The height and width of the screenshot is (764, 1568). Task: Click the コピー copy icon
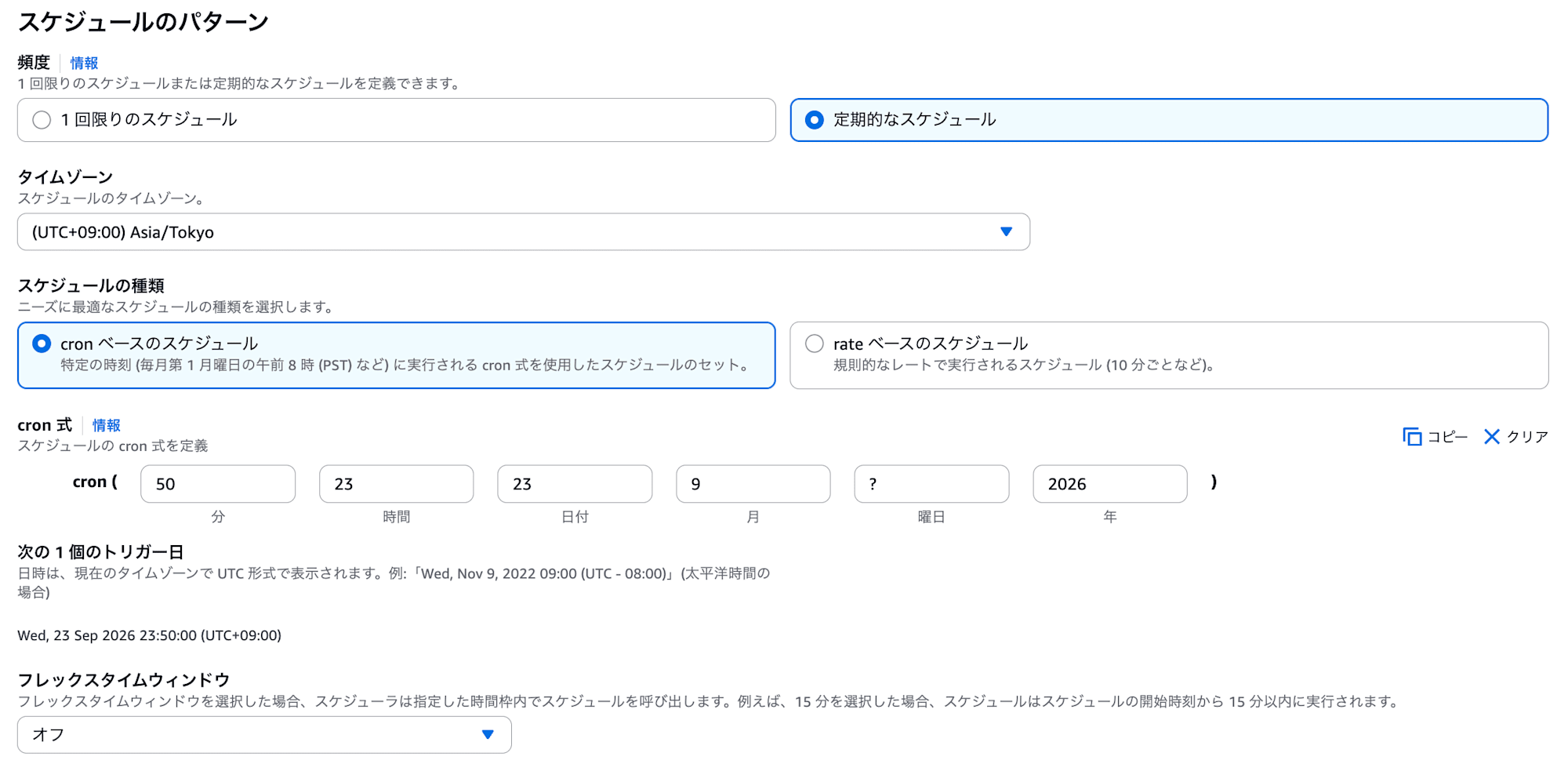click(x=1411, y=437)
